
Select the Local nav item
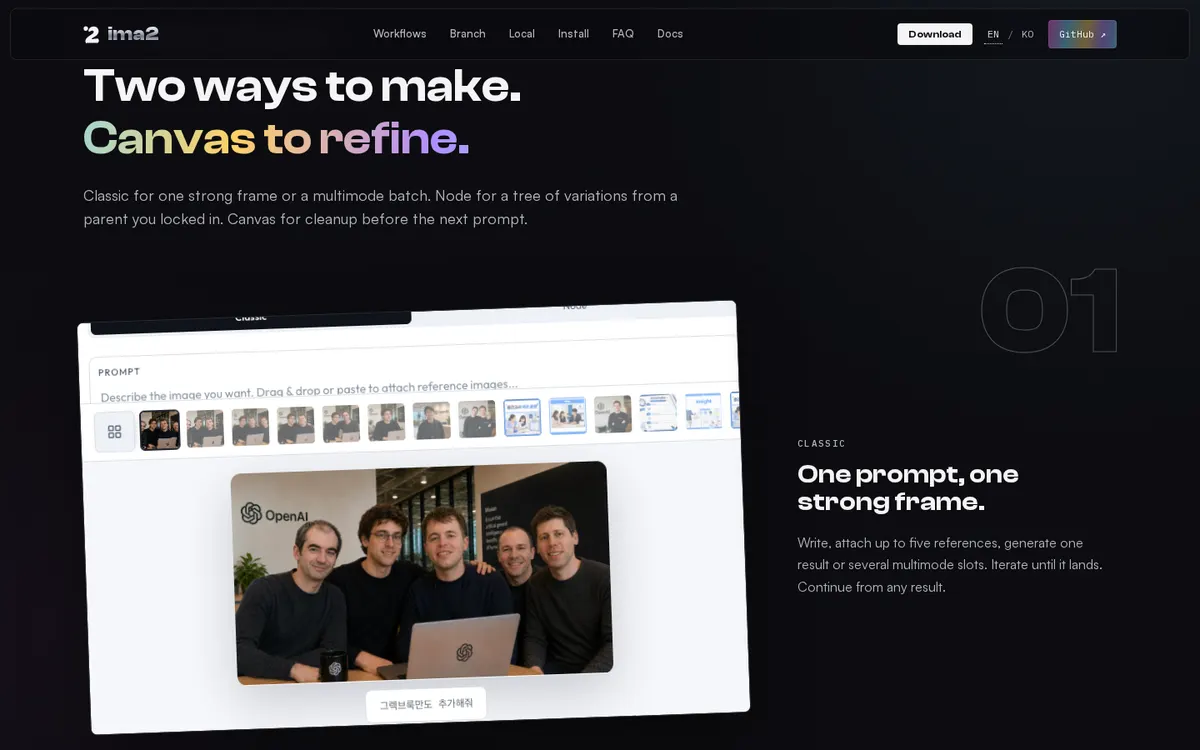click(x=522, y=34)
